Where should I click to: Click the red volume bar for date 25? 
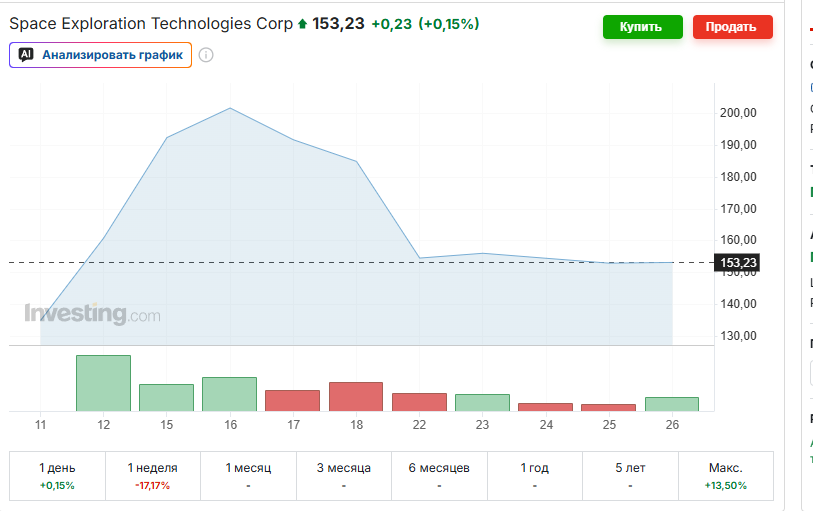click(x=608, y=407)
